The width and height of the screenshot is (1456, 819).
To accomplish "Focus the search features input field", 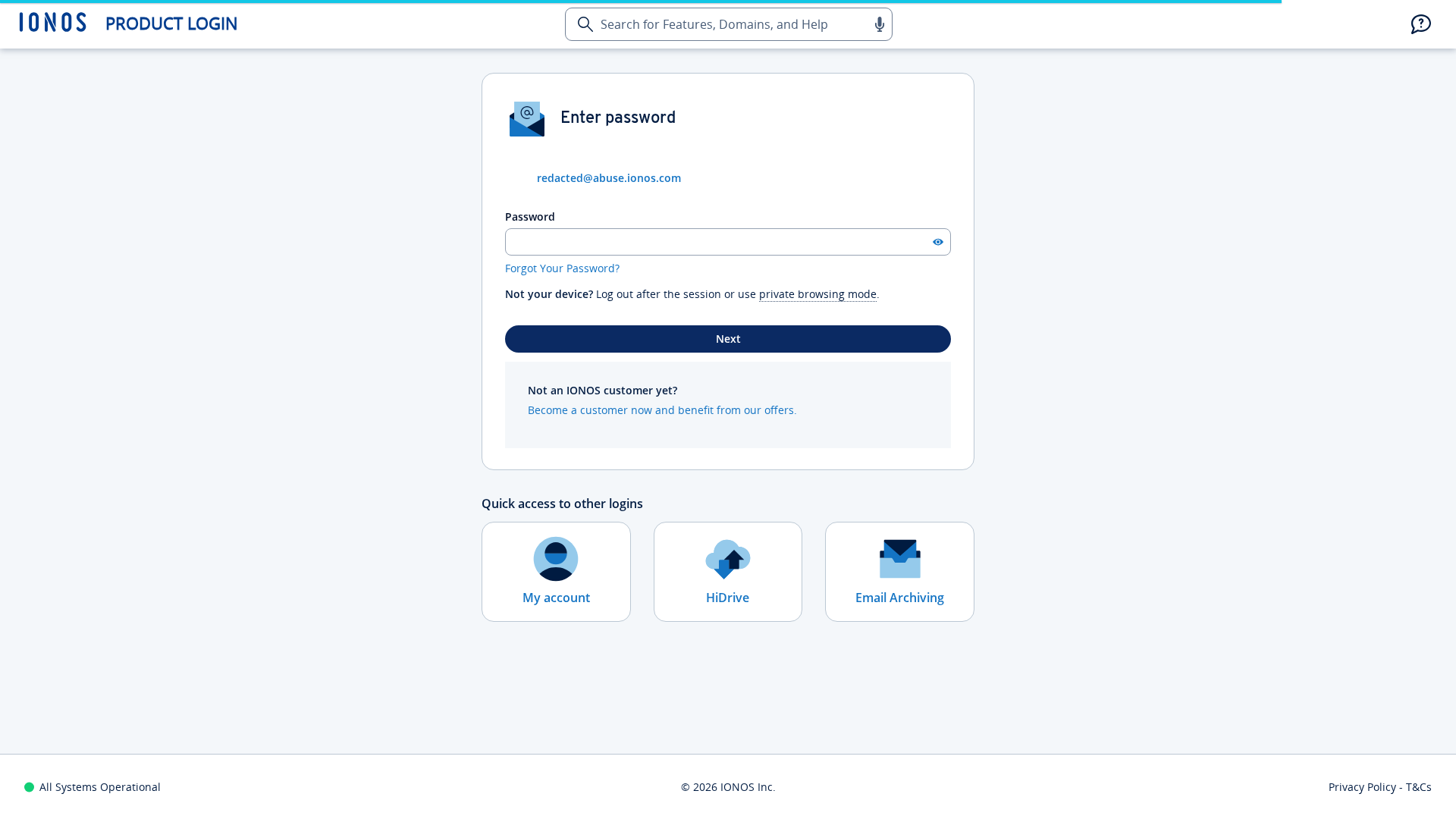I will 729,24.
